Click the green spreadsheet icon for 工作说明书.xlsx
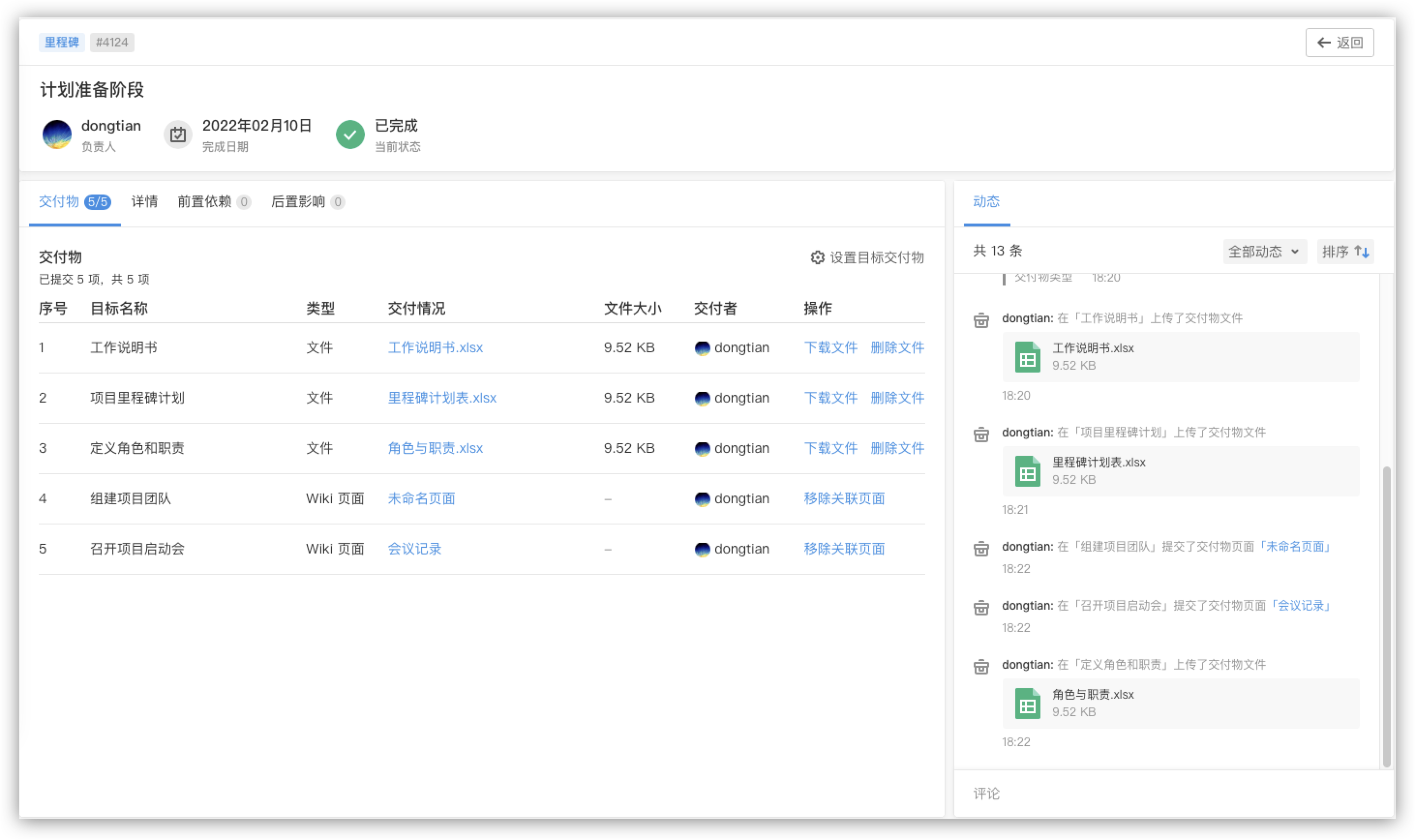The image size is (1415, 840). [1027, 357]
